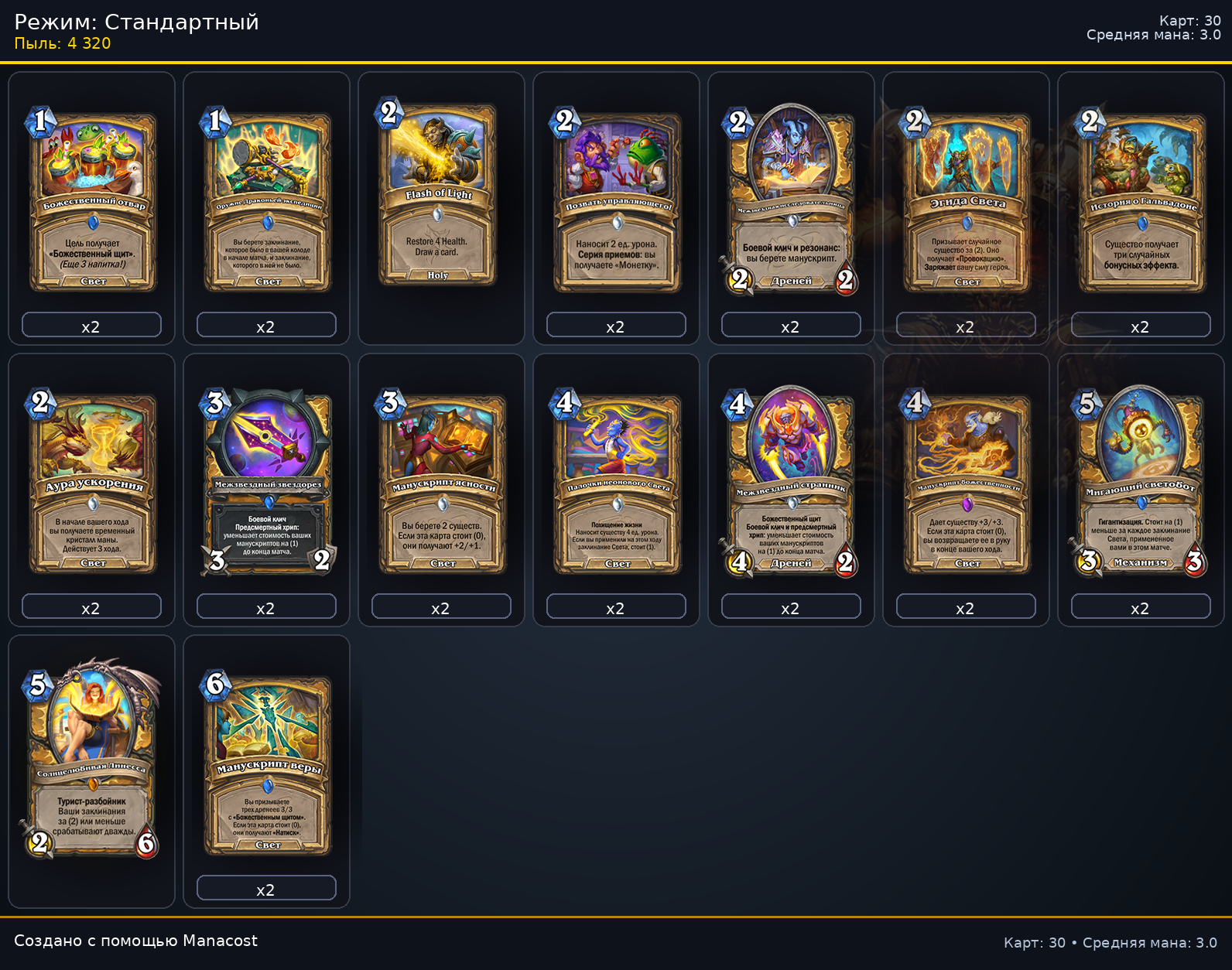Screen dimensions: 1232x970
Task: Click the mana cost gem on Манускрипт веры
Action: 215,685
